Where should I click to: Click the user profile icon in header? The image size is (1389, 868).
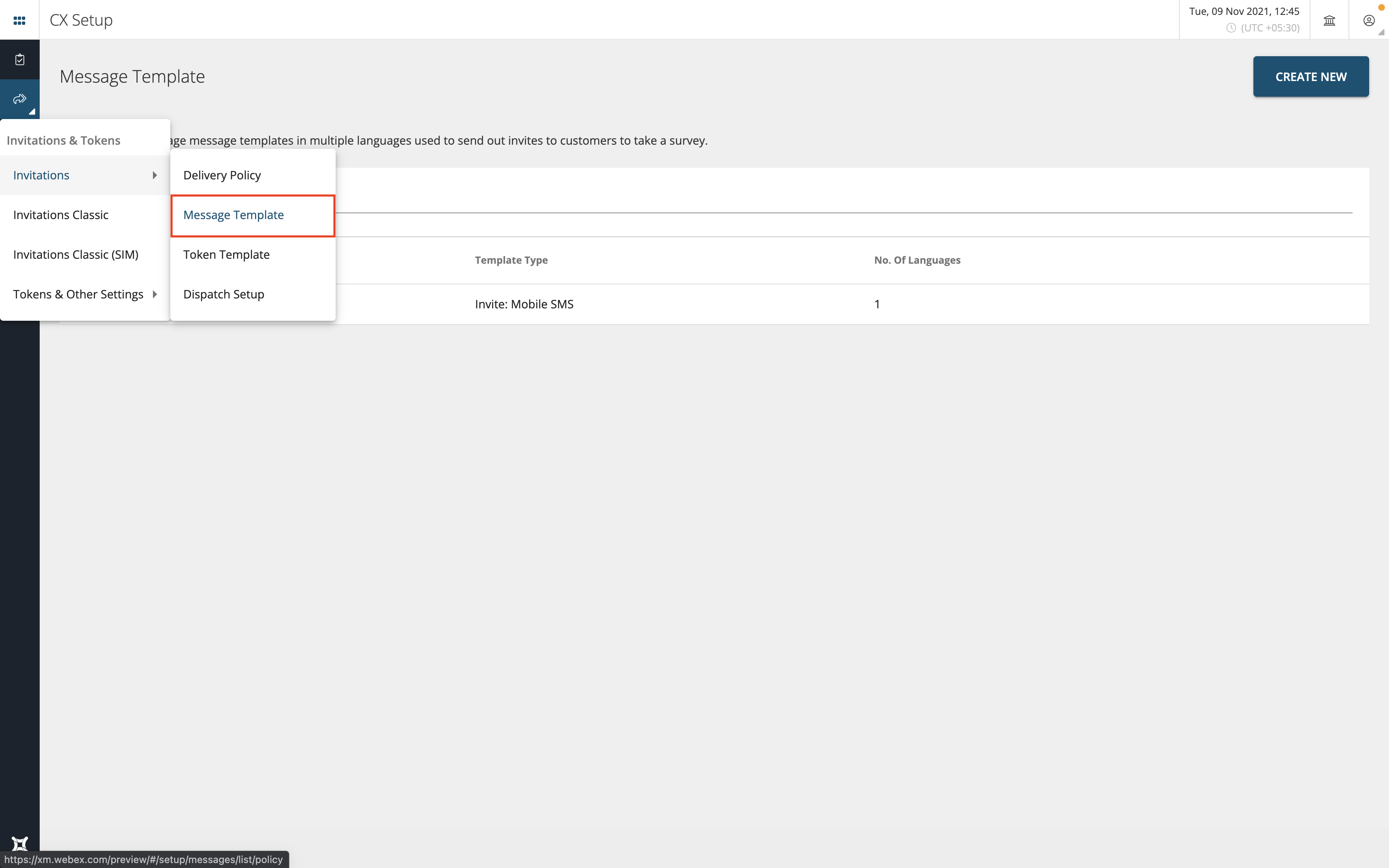pyautogui.click(x=1369, y=20)
